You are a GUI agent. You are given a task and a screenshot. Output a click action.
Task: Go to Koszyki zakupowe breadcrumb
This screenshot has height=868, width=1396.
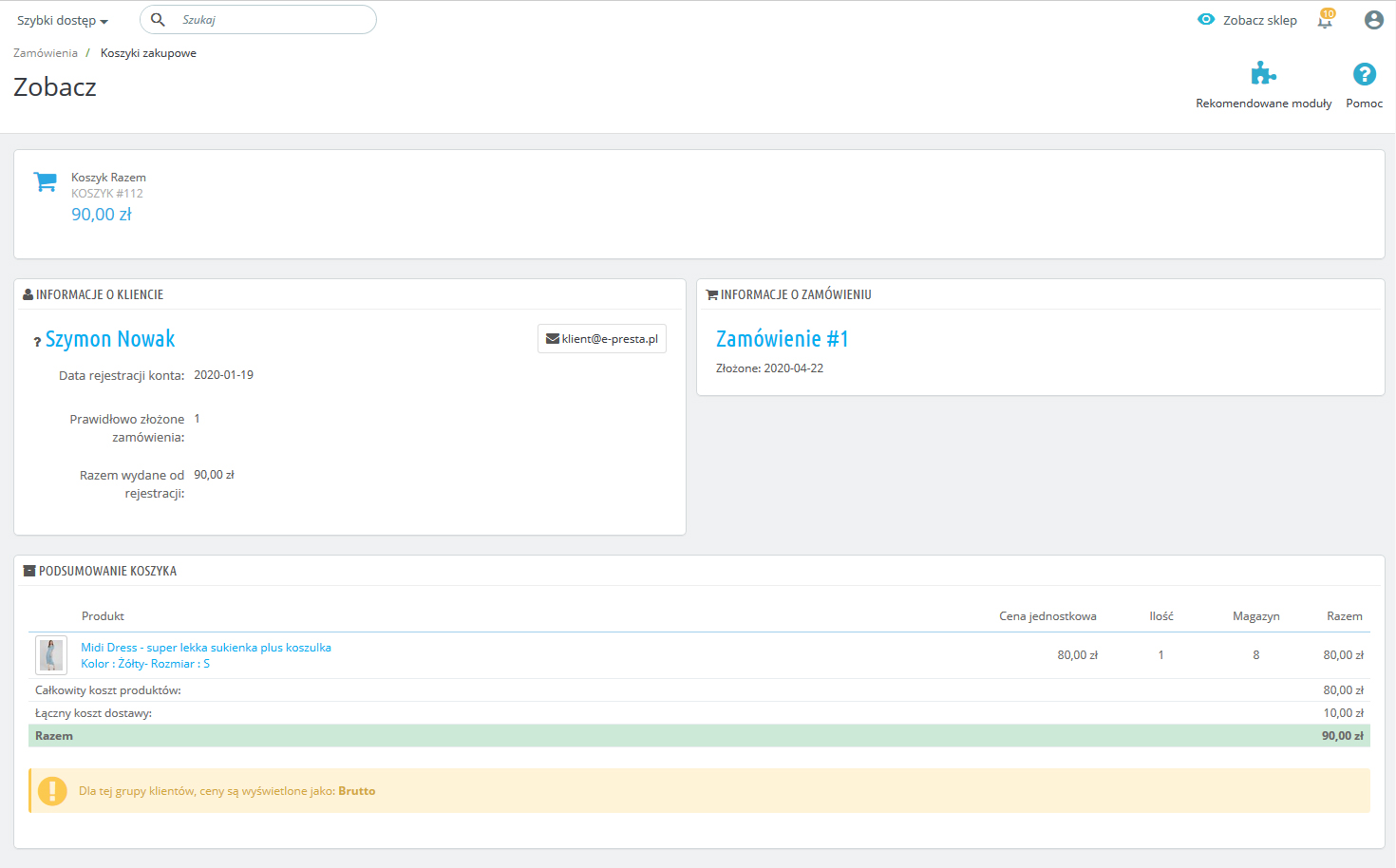tap(148, 53)
